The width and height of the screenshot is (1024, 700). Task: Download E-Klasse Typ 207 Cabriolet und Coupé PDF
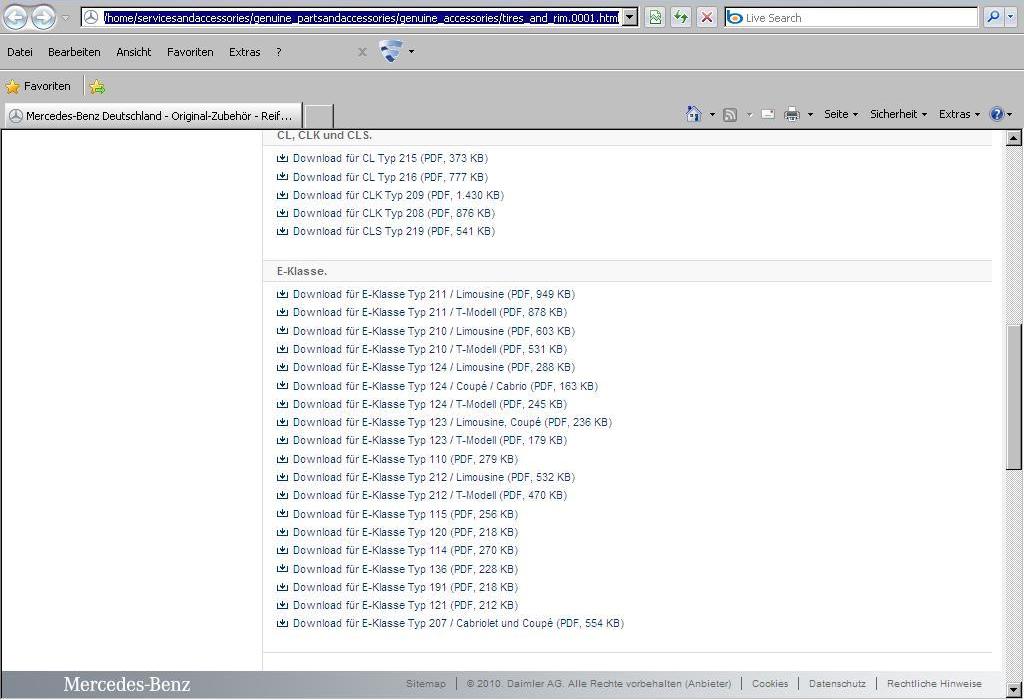[x=458, y=624]
